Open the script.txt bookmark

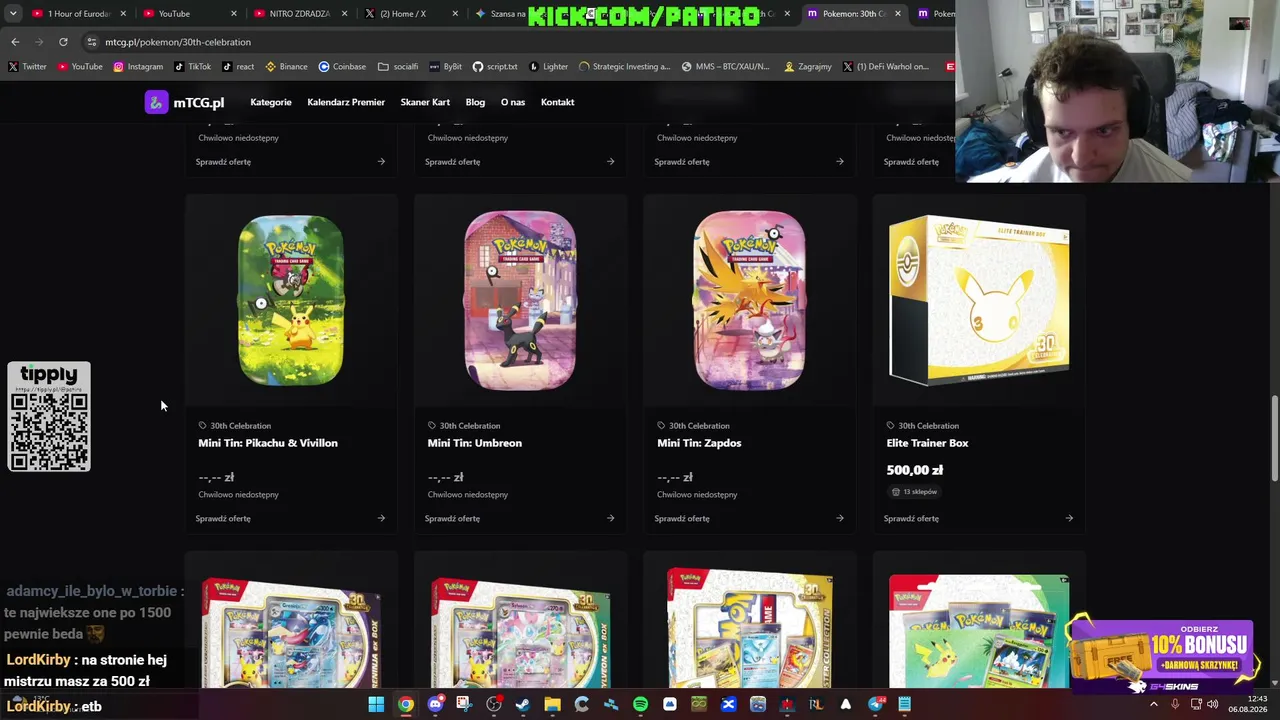(495, 67)
